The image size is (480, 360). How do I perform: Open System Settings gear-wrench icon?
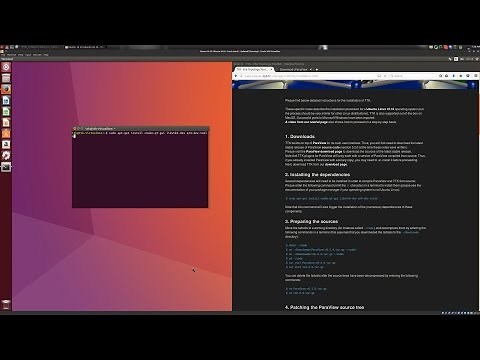[x=6, y=155]
